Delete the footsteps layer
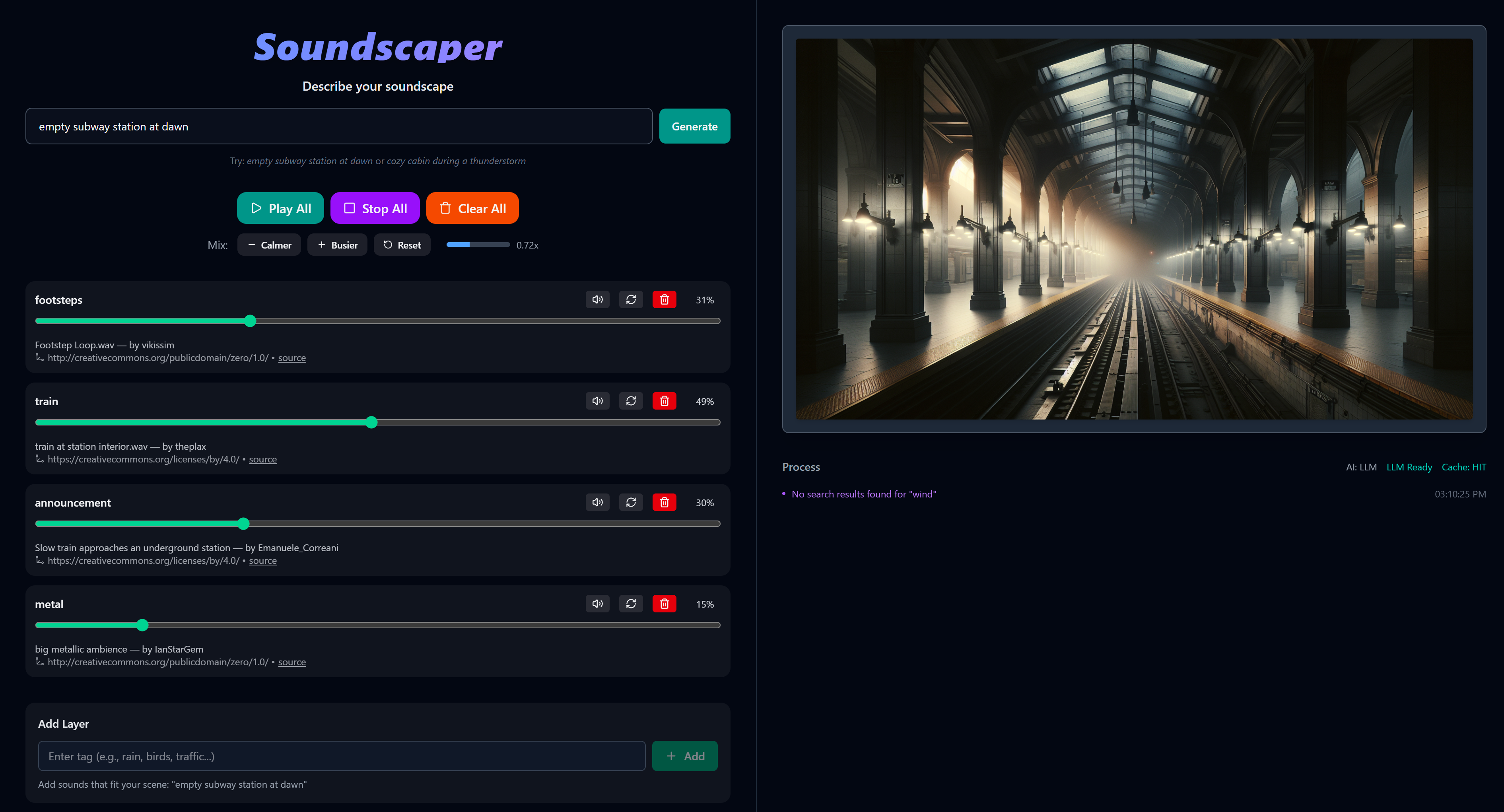The width and height of the screenshot is (1504, 812). click(x=664, y=299)
